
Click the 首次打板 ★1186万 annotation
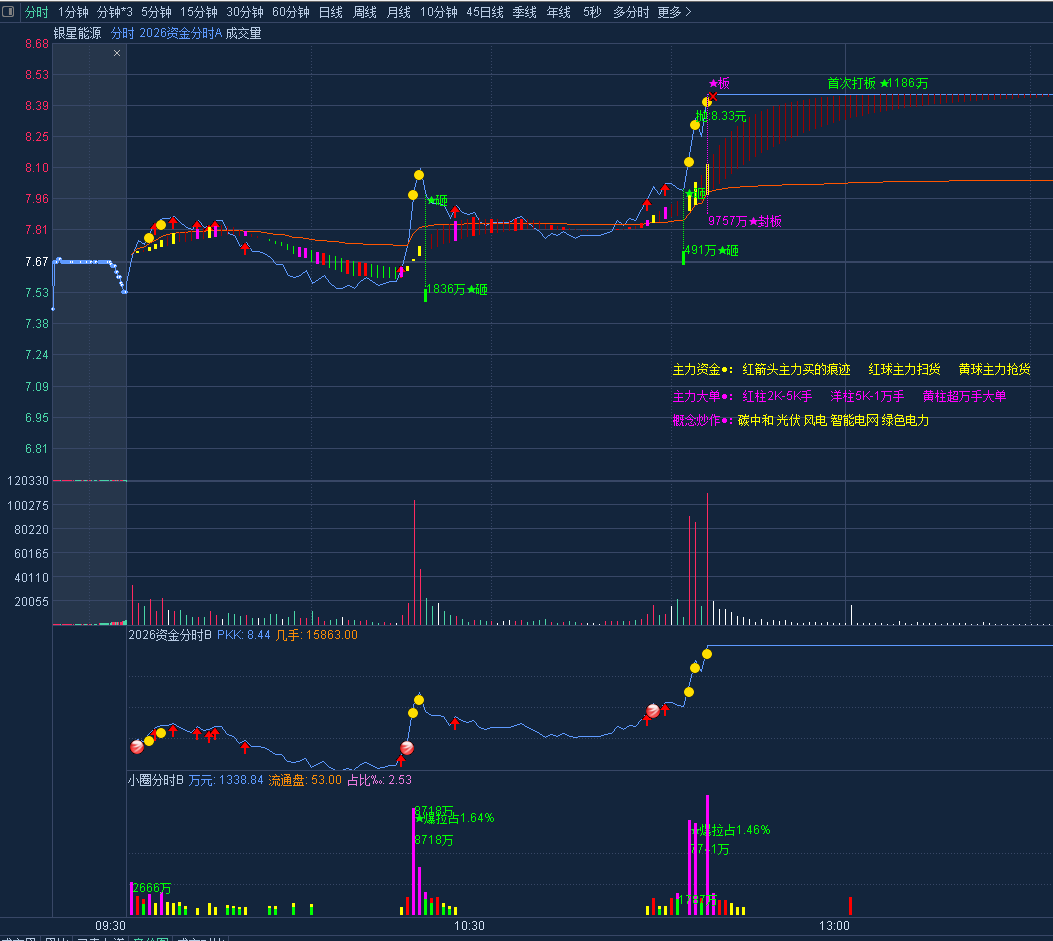pos(877,83)
